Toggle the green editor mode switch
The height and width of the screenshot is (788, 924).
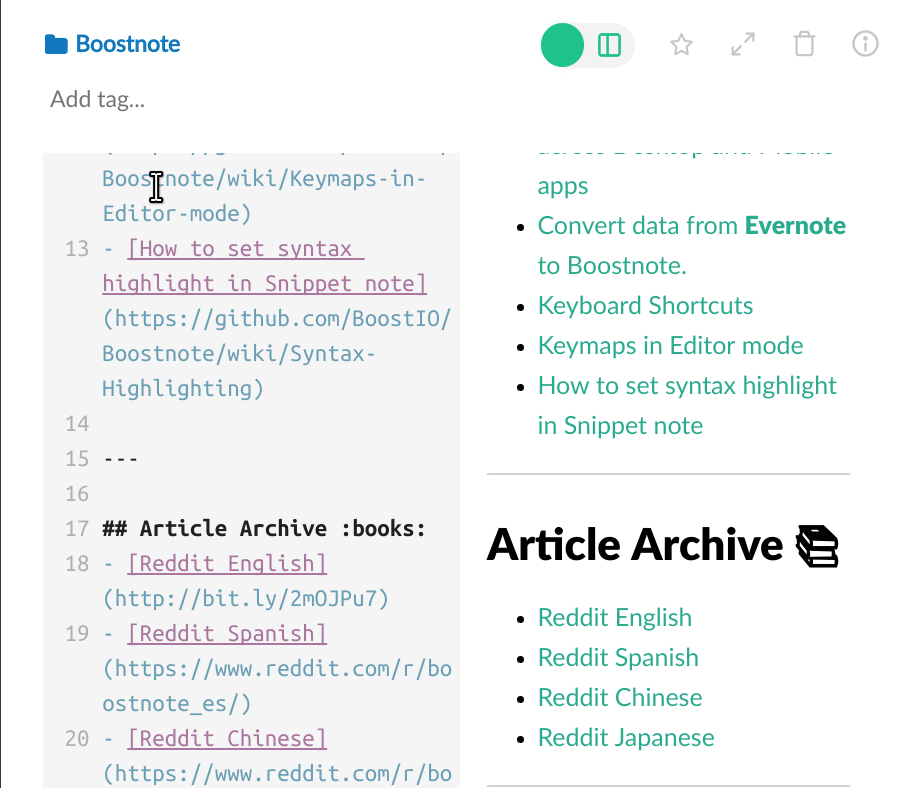coord(562,45)
